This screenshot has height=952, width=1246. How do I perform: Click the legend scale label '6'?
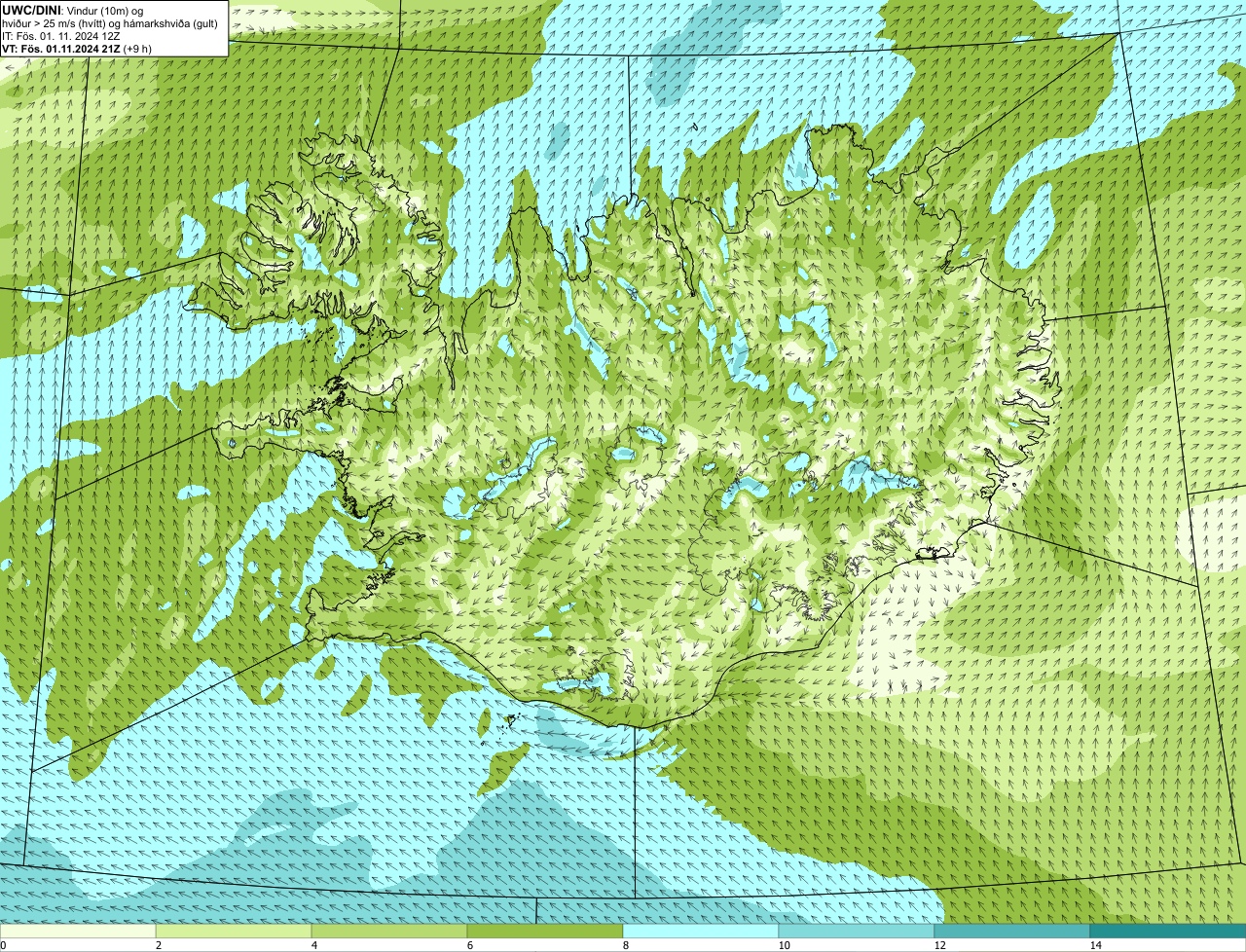tap(470, 945)
